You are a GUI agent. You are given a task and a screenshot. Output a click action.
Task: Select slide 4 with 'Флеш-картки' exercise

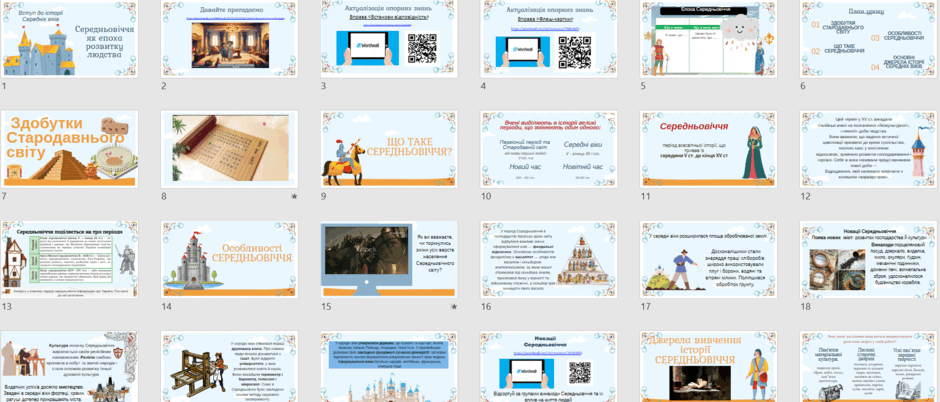549,38
